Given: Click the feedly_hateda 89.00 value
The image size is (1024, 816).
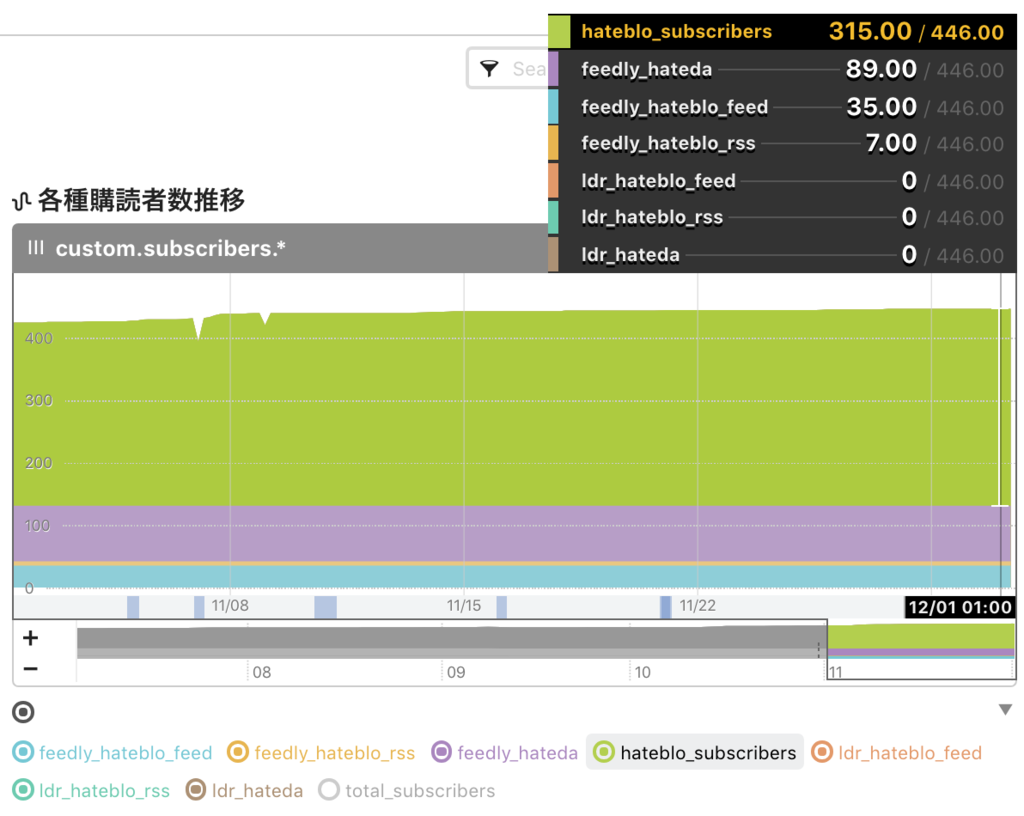Looking at the screenshot, I should pyautogui.click(x=881, y=69).
